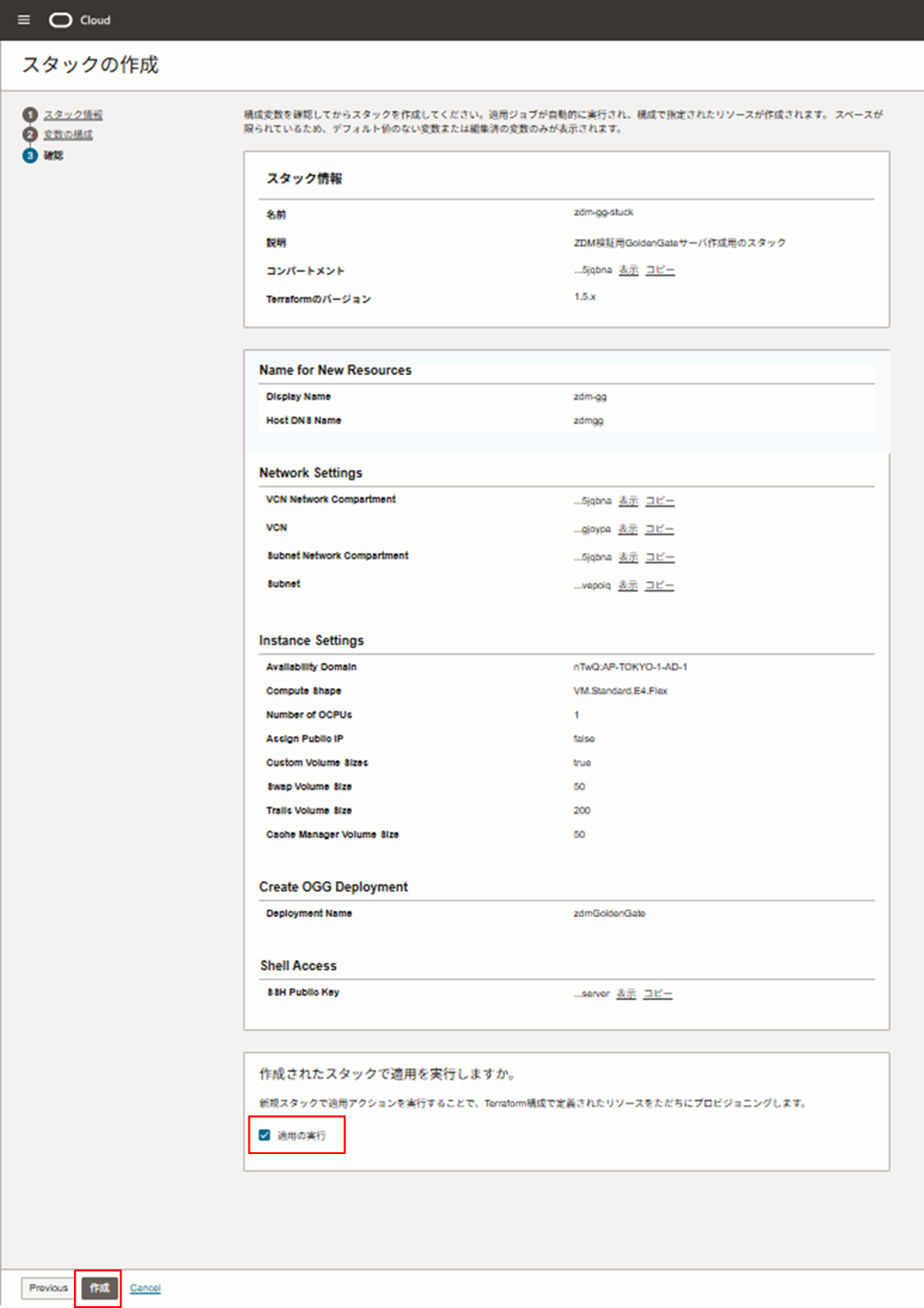This screenshot has height=1308, width=924.
Task: Select step 2 circle icon in wizard
Action: point(30,134)
